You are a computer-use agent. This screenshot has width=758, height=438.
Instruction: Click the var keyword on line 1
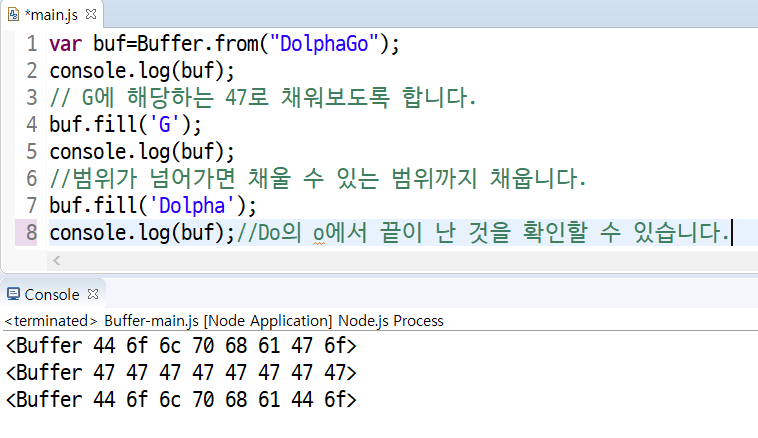pos(66,44)
